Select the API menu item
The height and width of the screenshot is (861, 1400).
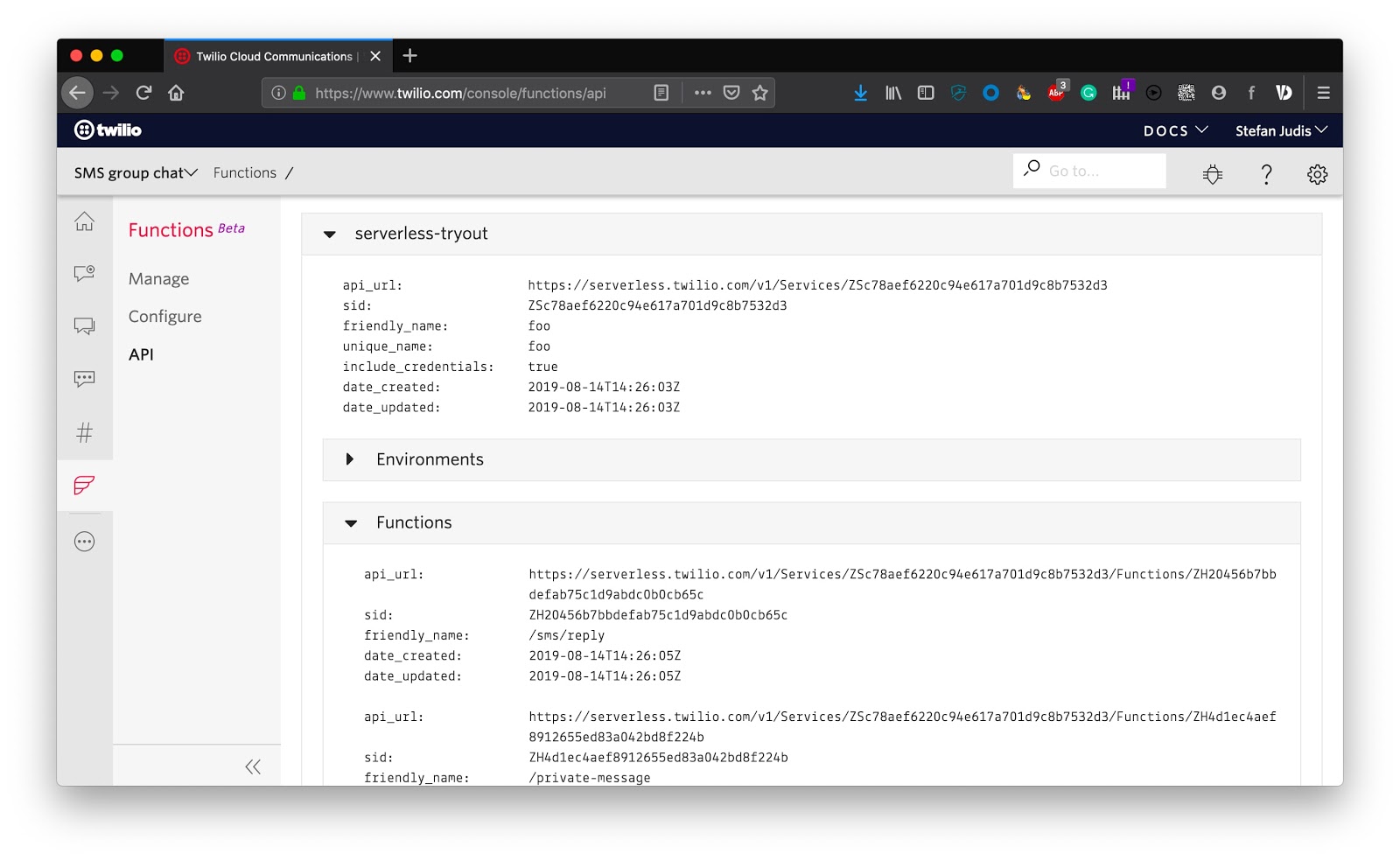(x=141, y=354)
